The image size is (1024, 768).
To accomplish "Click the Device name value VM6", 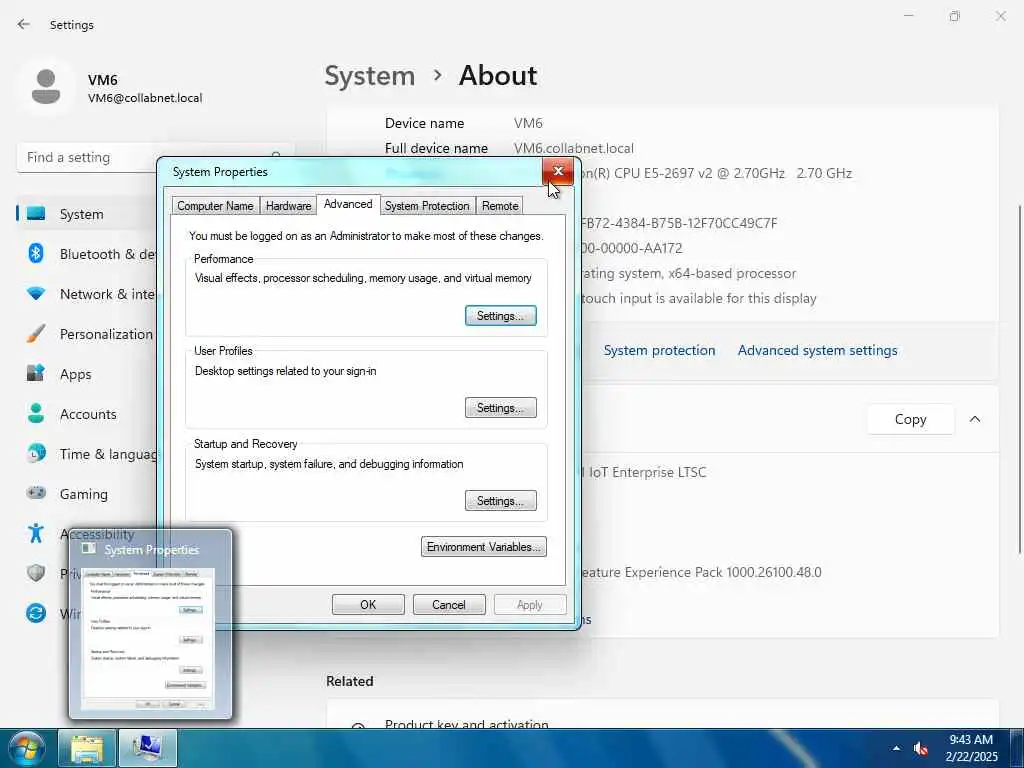I will pos(528,123).
